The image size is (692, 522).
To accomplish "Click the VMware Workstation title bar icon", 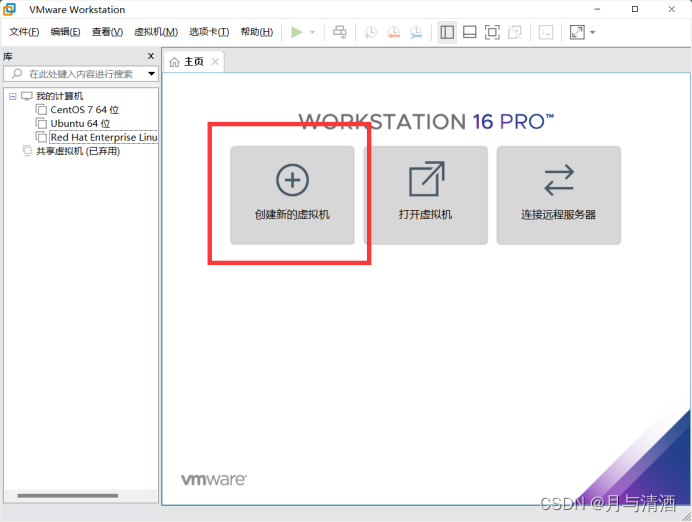I will click(x=9, y=9).
